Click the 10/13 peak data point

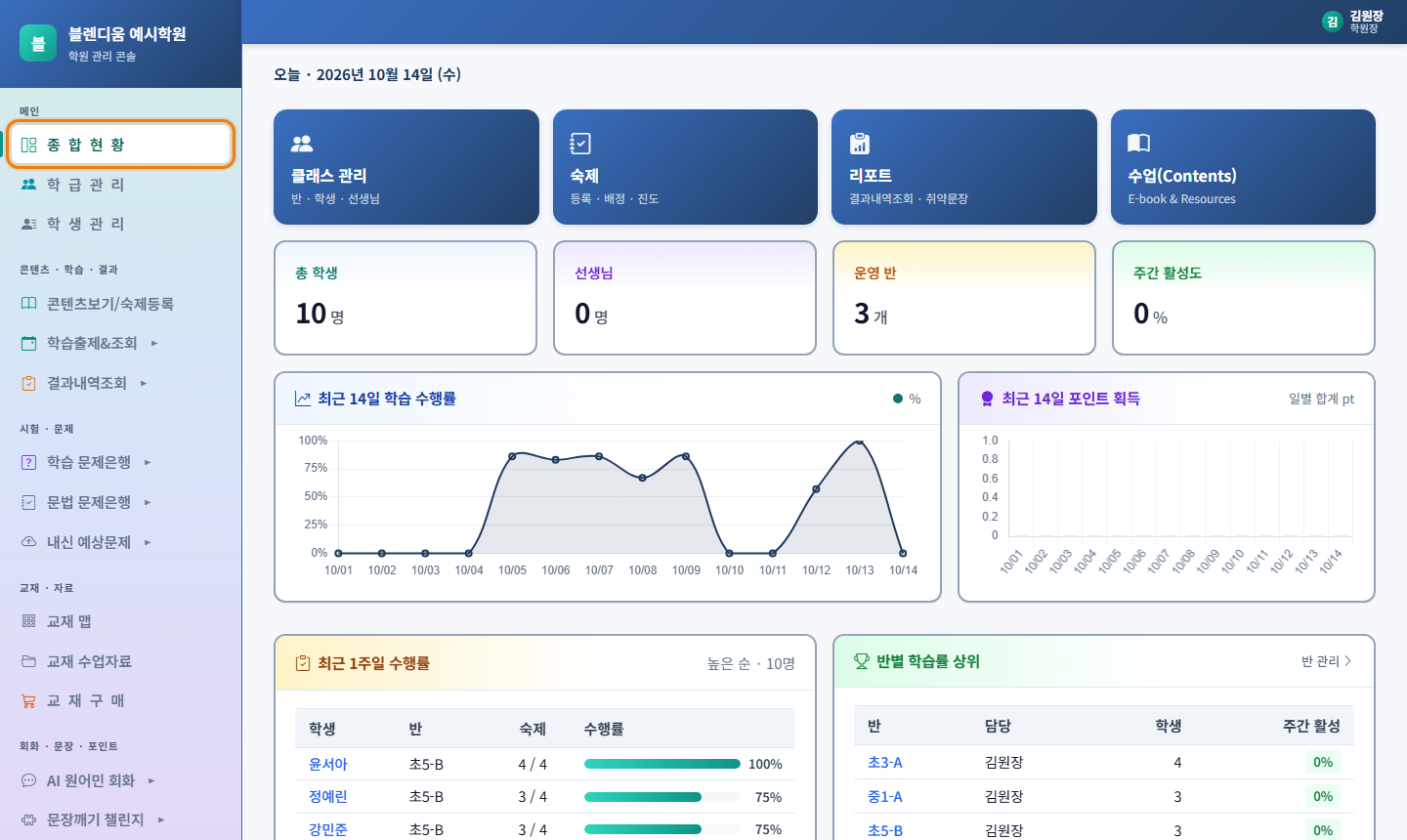860,441
